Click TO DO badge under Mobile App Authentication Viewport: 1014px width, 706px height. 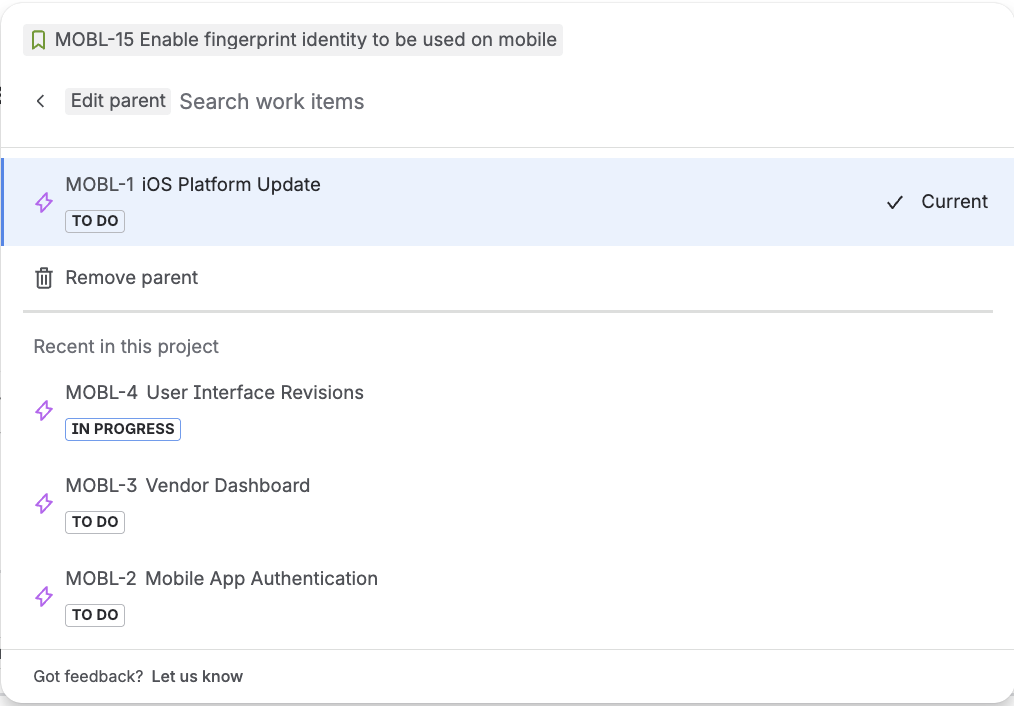pyautogui.click(x=95, y=615)
